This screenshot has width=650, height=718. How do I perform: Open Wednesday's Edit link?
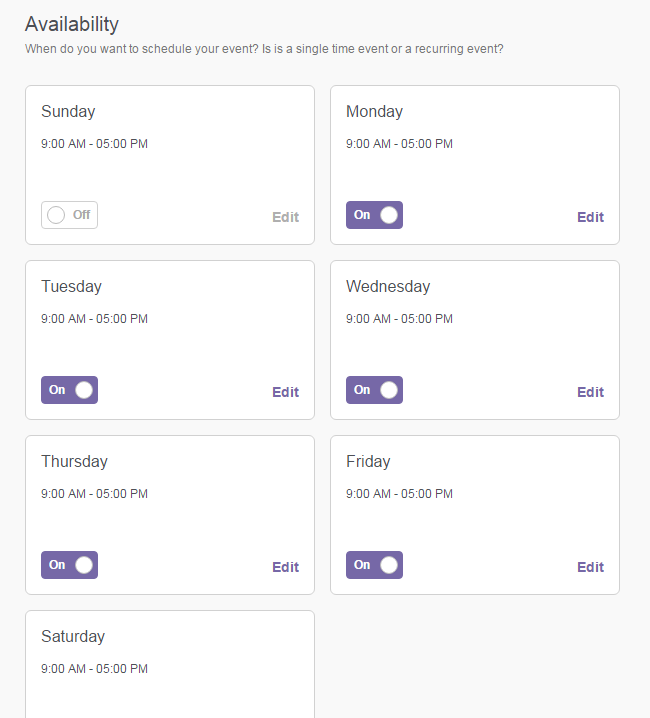coord(590,392)
